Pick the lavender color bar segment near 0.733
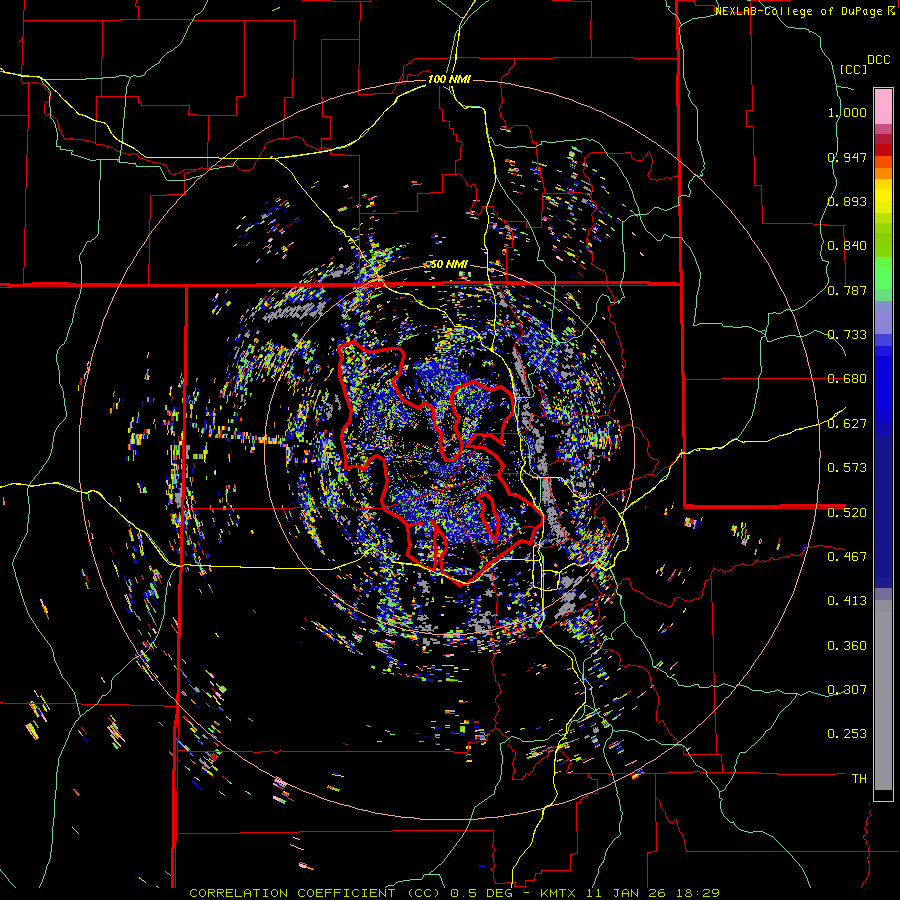900x900 pixels. pyautogui.click(x=883, y=317)
